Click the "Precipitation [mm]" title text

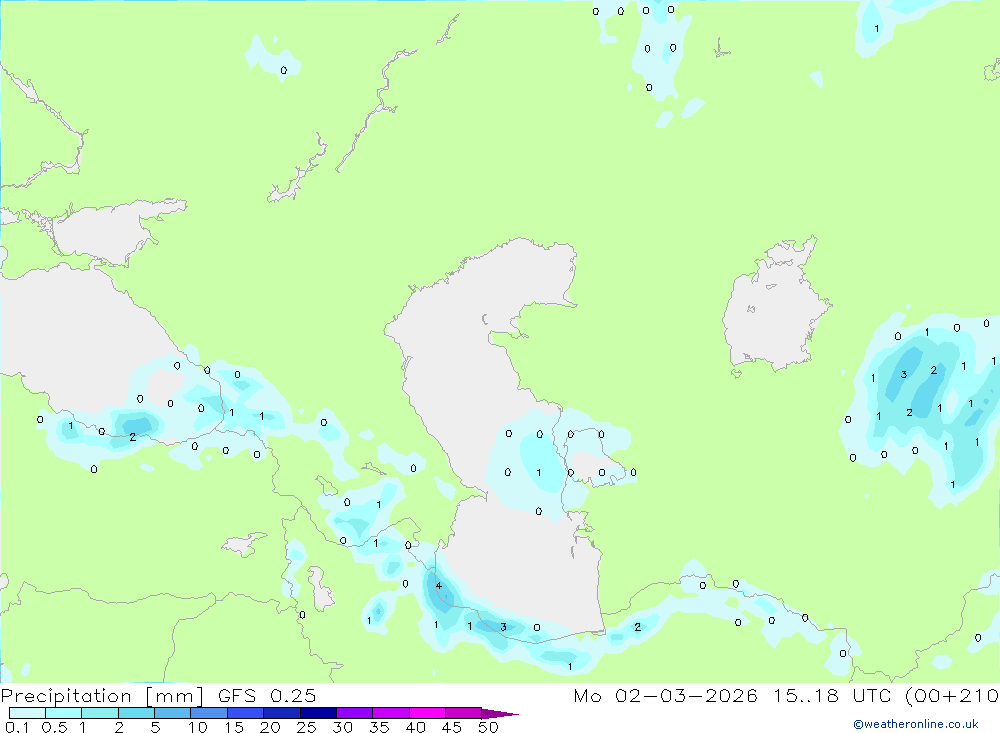[102, 696]
